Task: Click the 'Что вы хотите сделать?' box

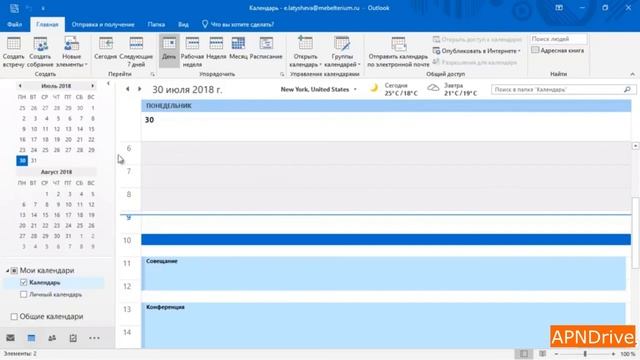Action: click(238, 24)
